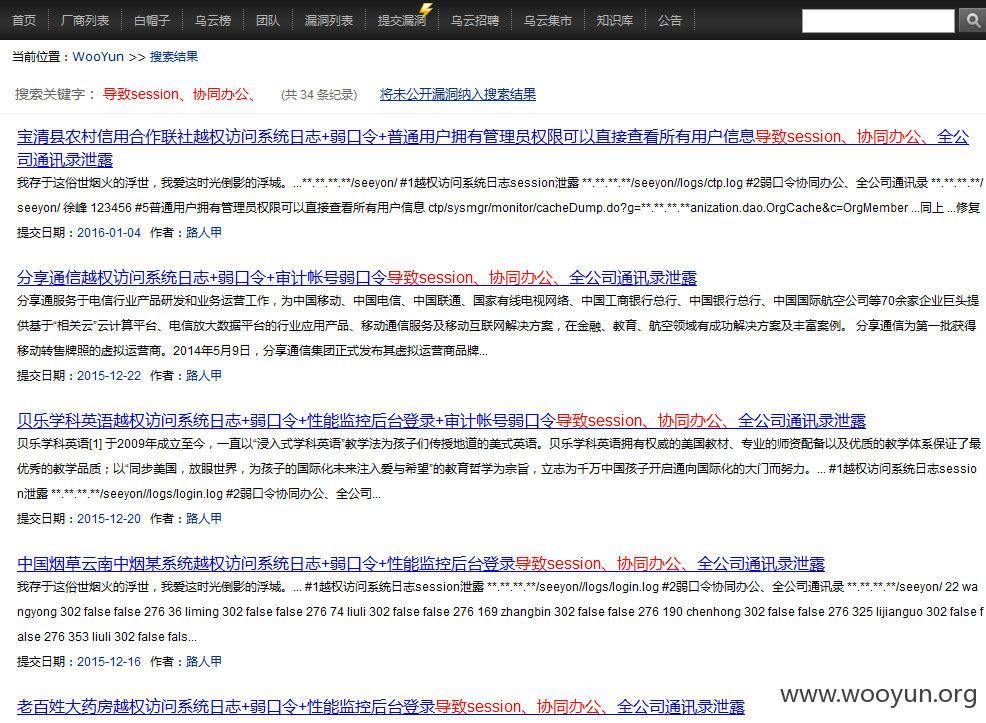986x723 pixels.
Task: Click author 路人甲 for 2016-01-04 entry
Action: click(204, 233)
